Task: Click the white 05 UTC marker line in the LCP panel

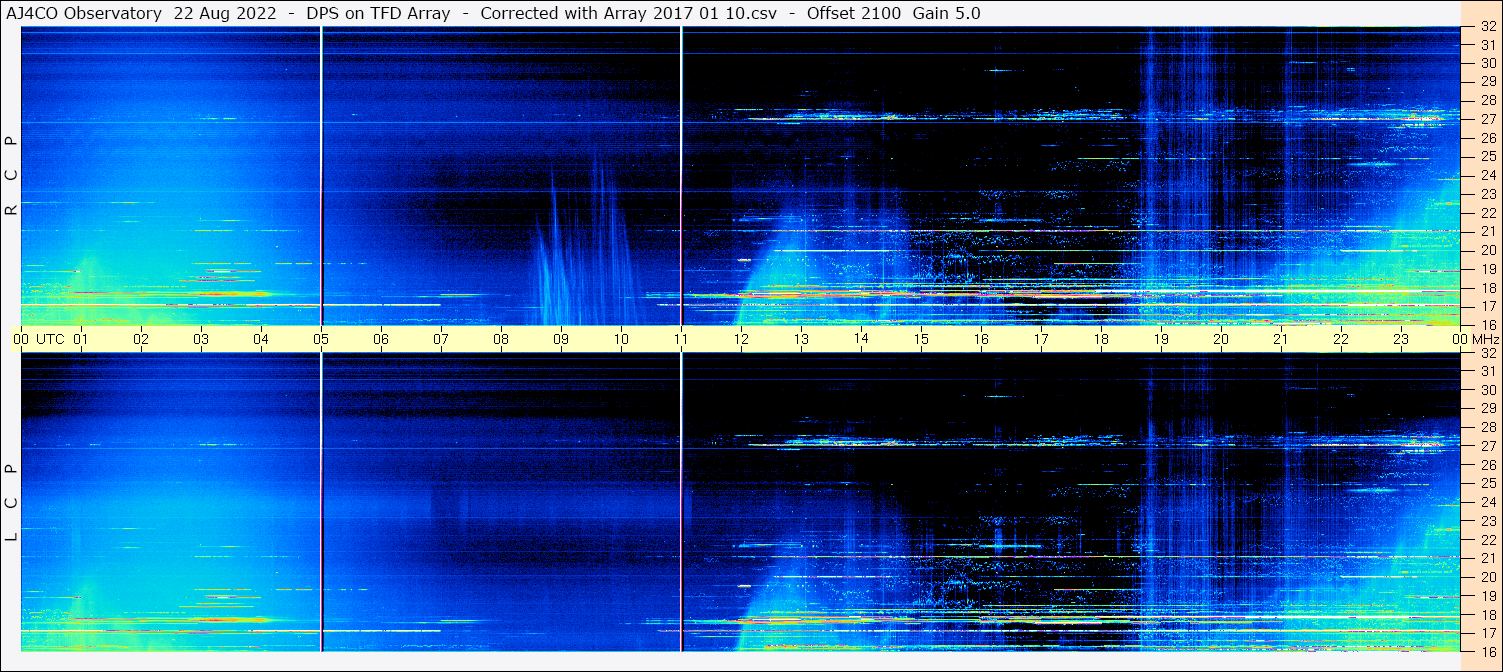Action: click(321, 502)
